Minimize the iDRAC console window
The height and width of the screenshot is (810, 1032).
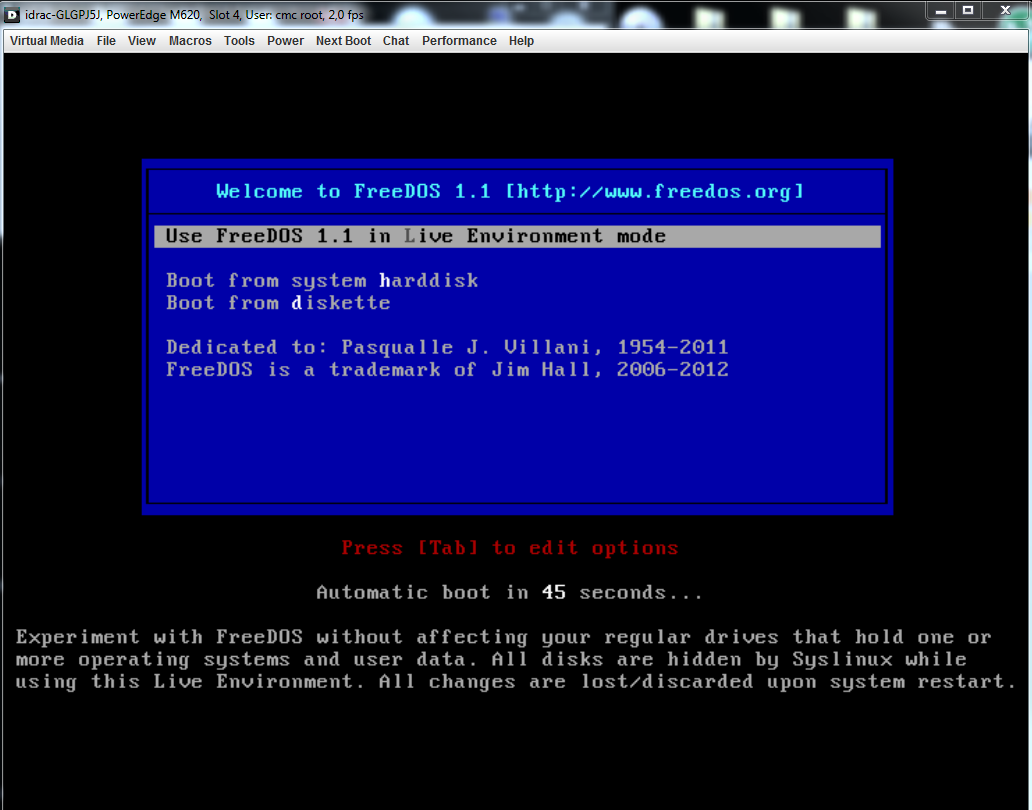coord(941,11)
